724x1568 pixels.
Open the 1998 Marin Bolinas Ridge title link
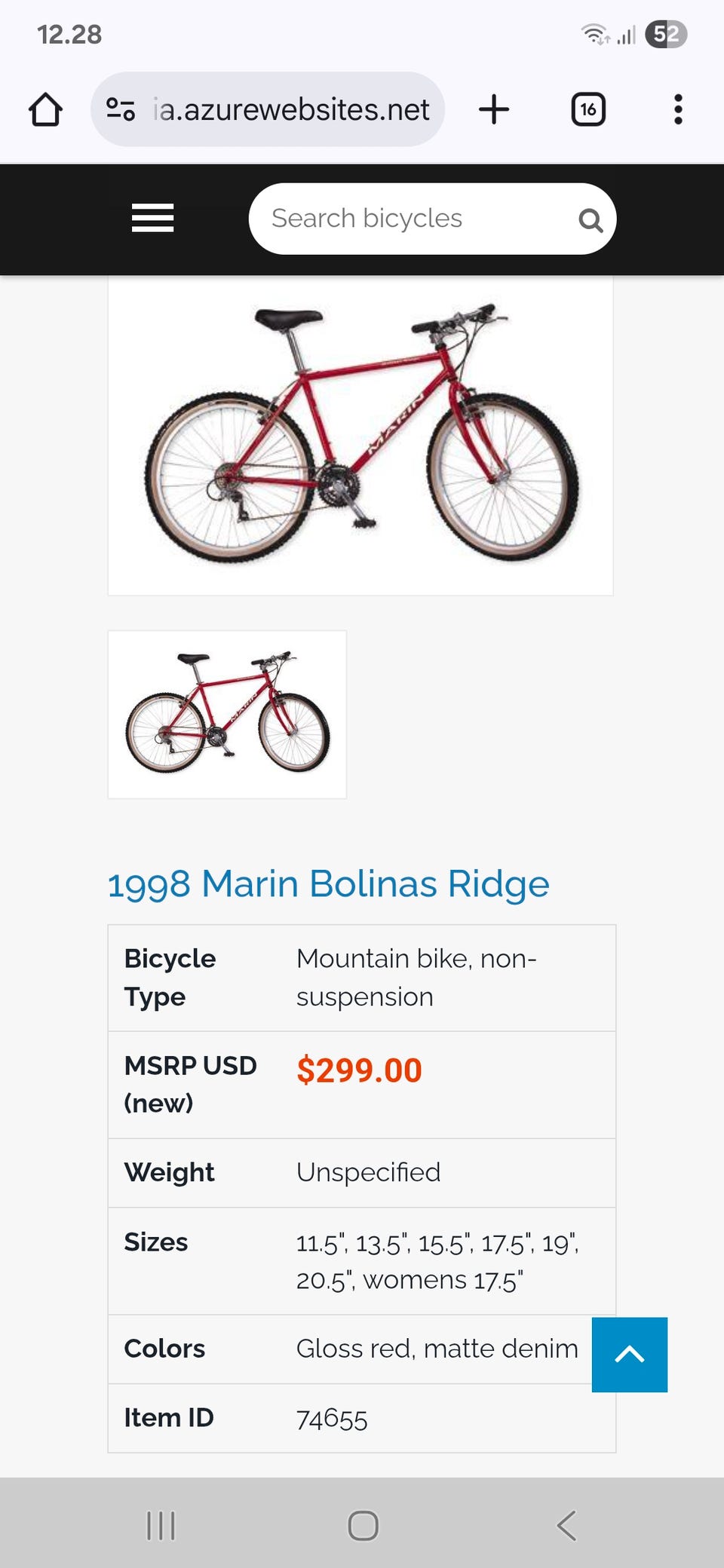(x=328, y=884)
